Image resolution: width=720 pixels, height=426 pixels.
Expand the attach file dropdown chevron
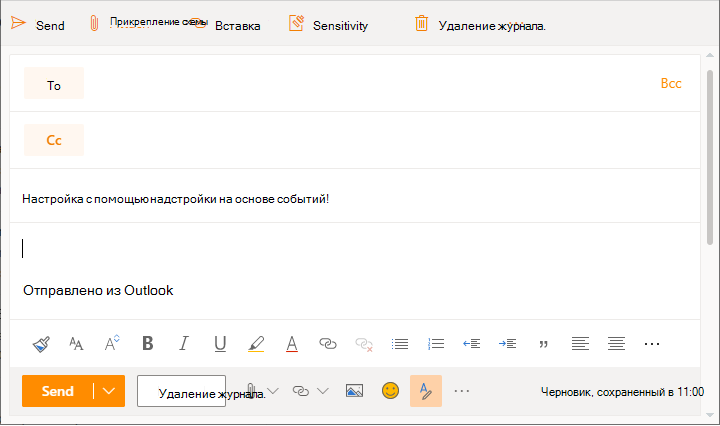[273, 391]
